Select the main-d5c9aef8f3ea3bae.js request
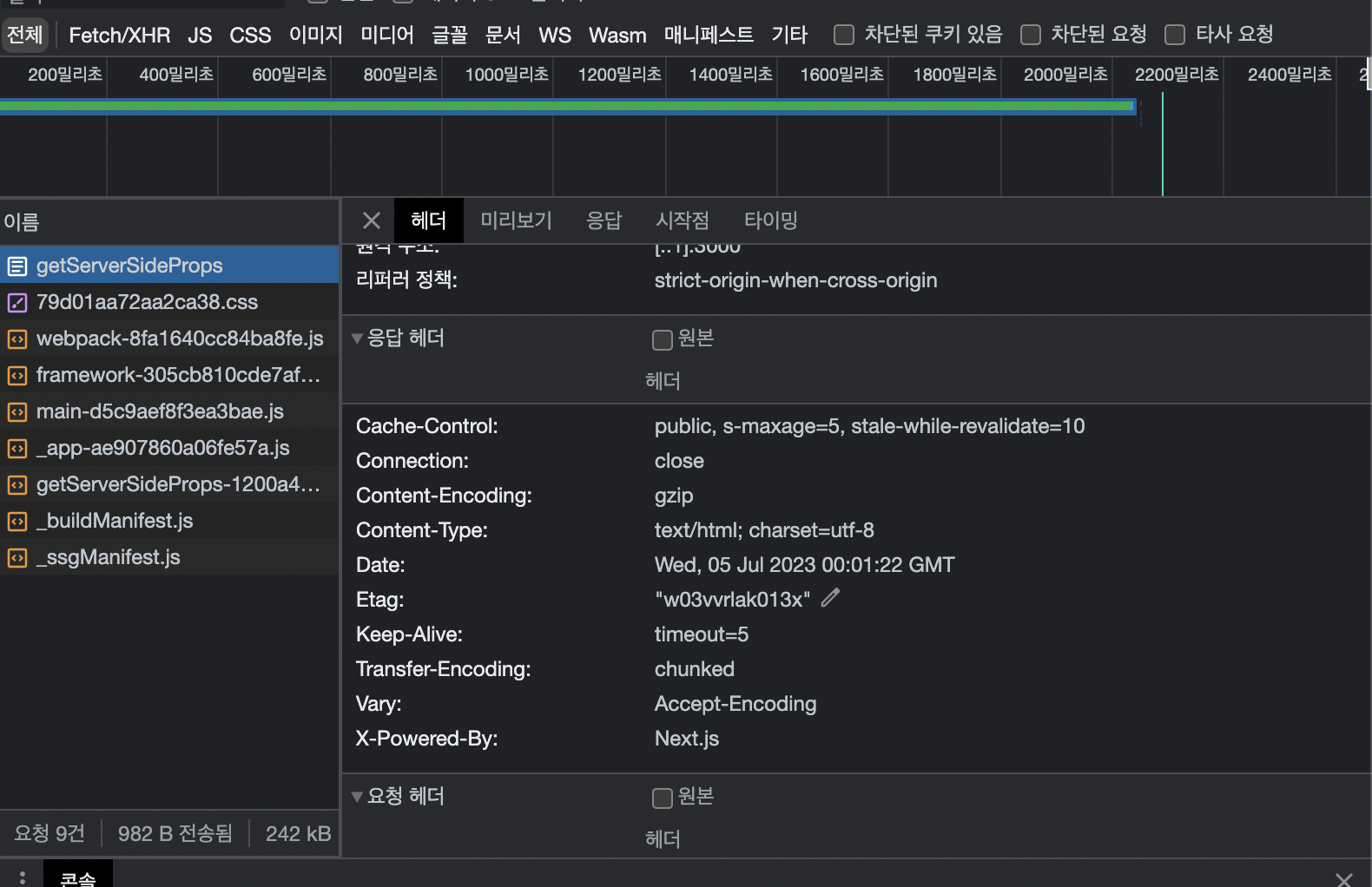 pos(169,411)
